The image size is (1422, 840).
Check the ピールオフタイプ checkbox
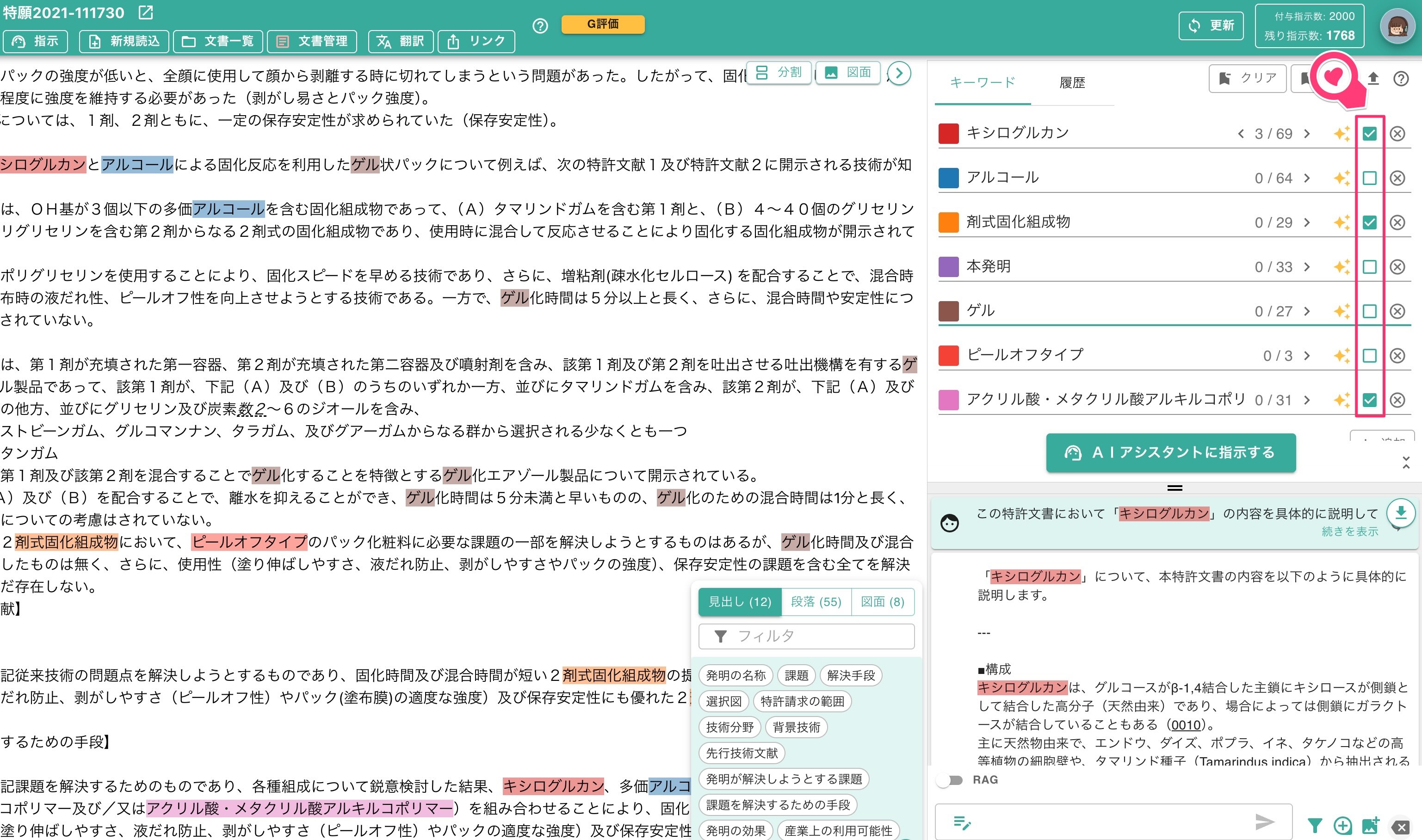pyautogui.click(x=1369, y=355)
